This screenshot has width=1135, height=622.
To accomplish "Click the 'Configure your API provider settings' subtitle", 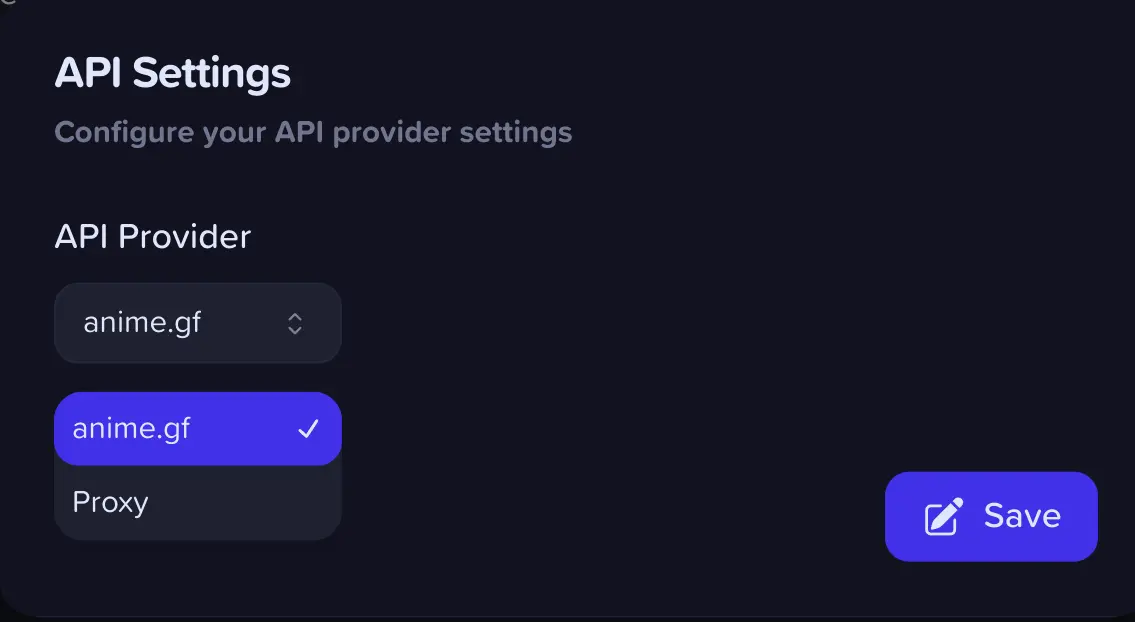I will pos(313,133).
